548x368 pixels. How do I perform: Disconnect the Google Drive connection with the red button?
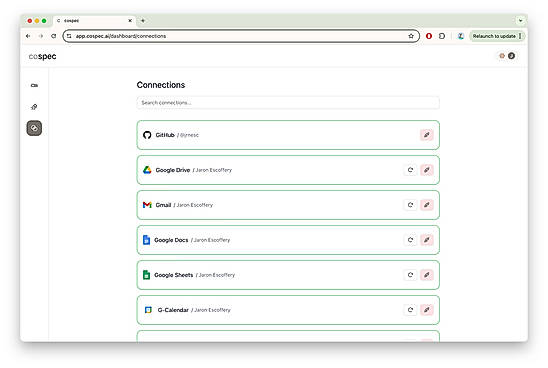click(427, 170)
